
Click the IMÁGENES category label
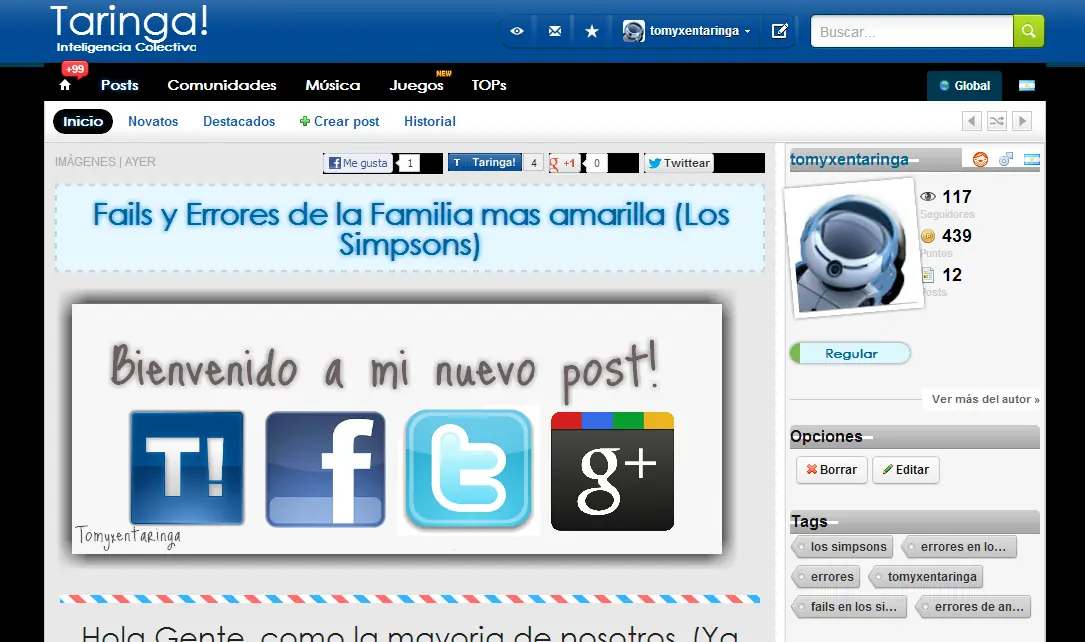(x=85, y=162)
